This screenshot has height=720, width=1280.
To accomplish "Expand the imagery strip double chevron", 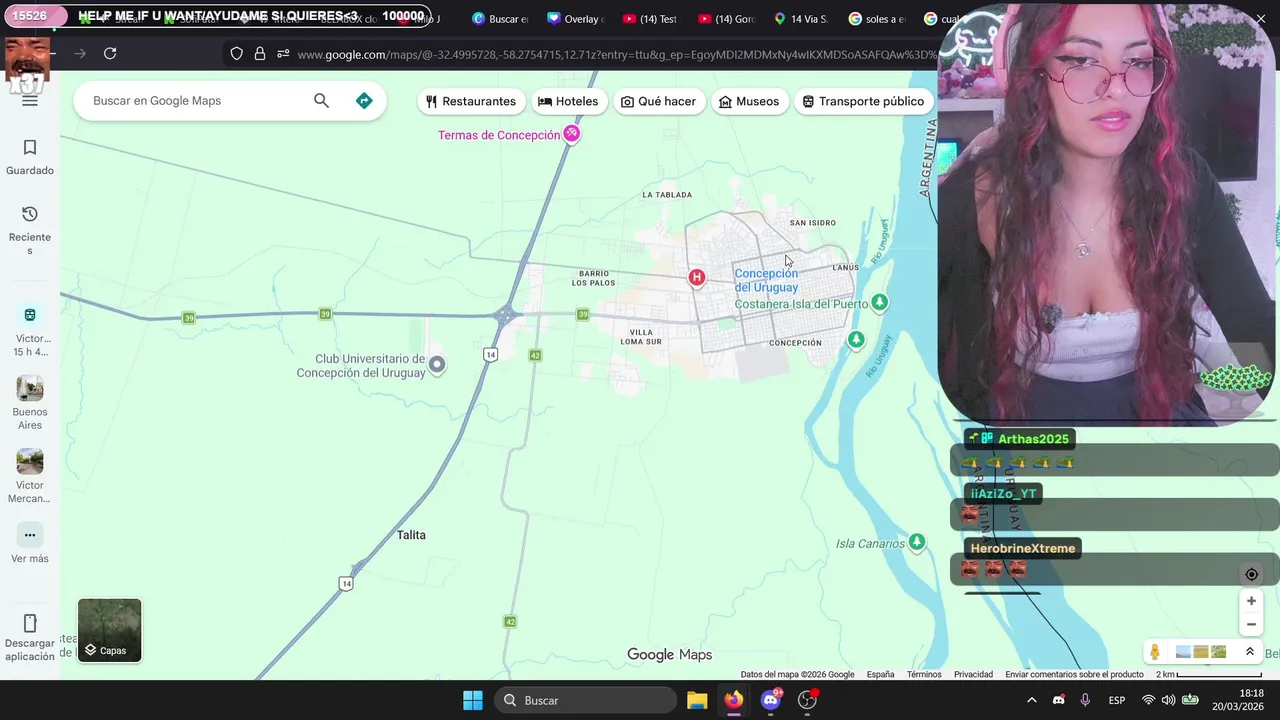I will [x=1249, y=652].
